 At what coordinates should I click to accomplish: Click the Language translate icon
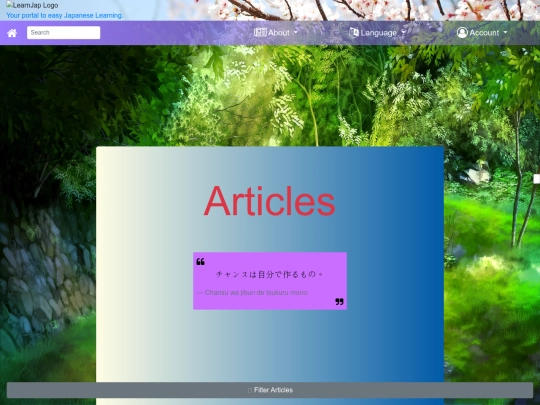pos(354,33)
